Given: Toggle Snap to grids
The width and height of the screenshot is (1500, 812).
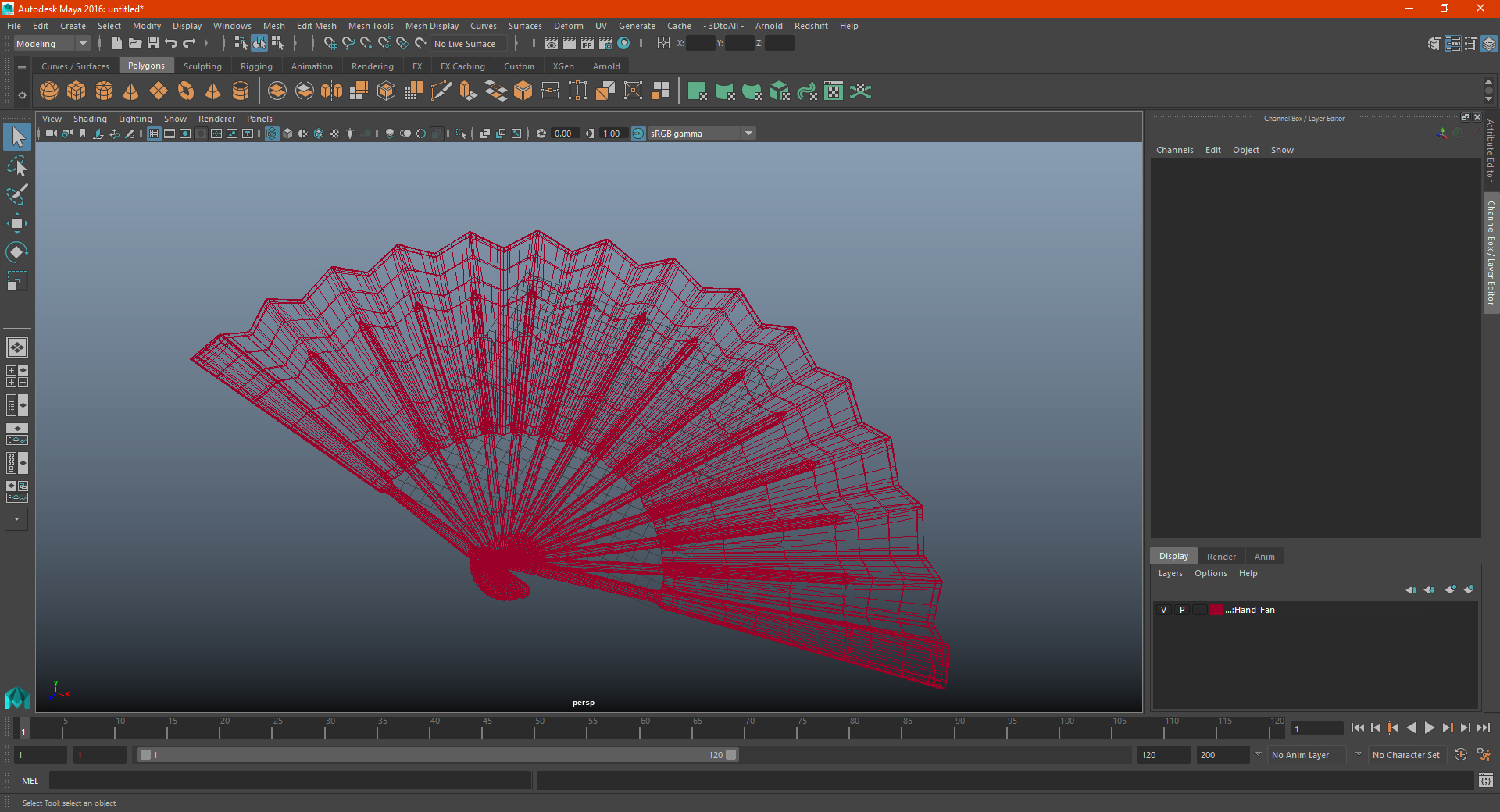Looking at the screenshot, I should (330, 44).
